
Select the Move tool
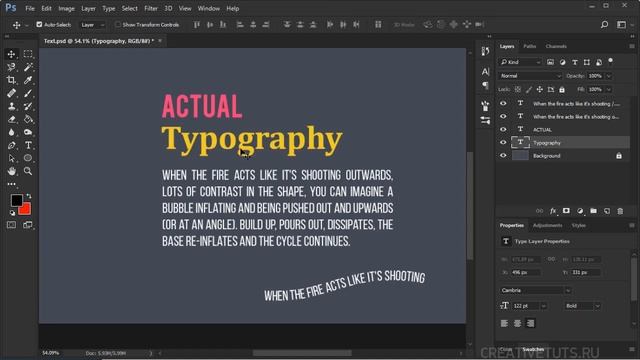coord(11,54)
